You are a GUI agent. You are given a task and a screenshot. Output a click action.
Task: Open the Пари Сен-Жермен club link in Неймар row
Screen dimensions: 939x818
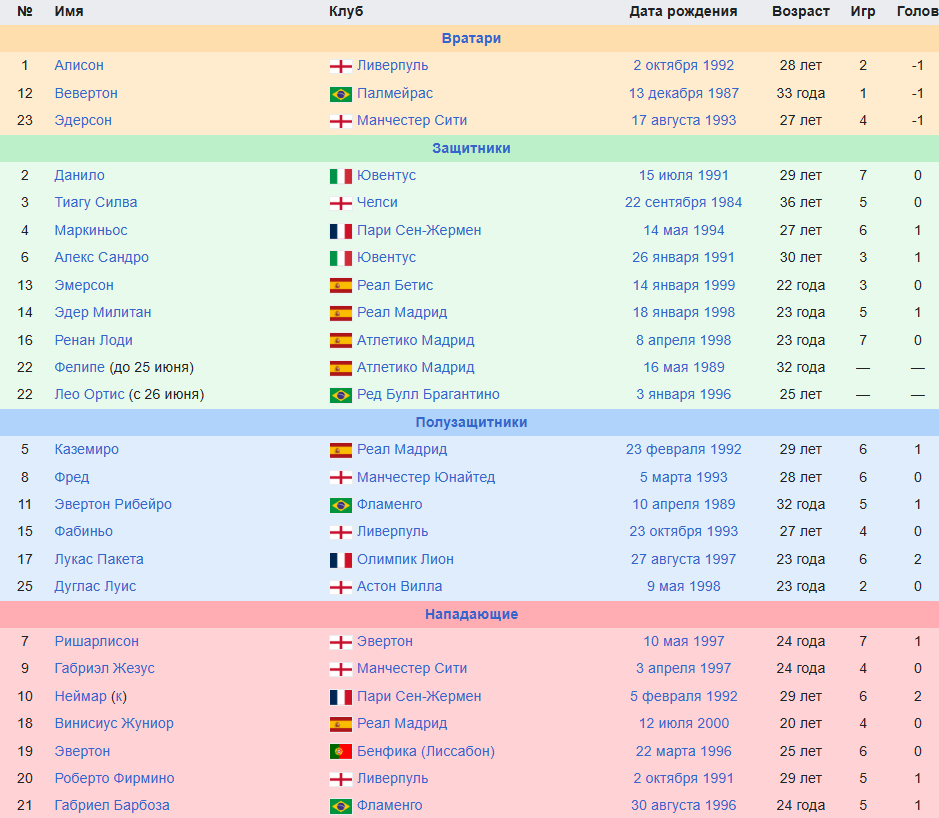(x=419, y=696)
